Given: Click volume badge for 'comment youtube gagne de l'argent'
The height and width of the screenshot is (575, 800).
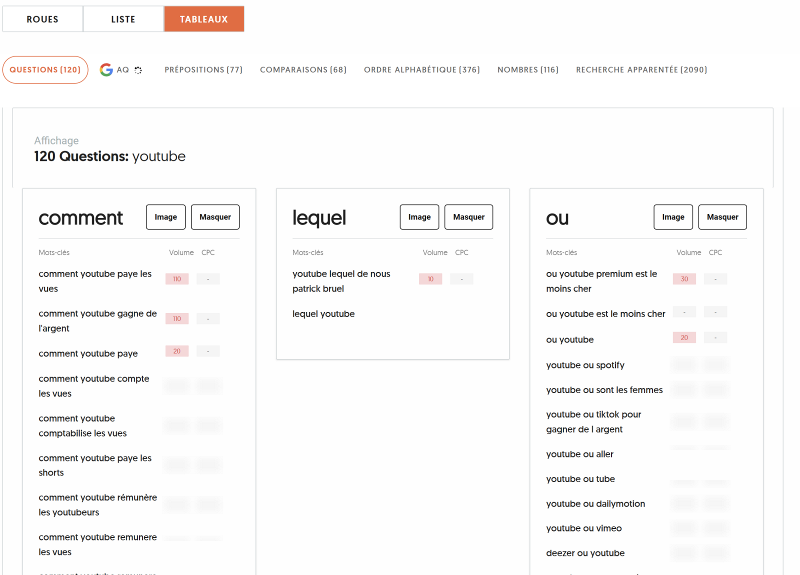Looking at the screenshot, I should 177,319.
